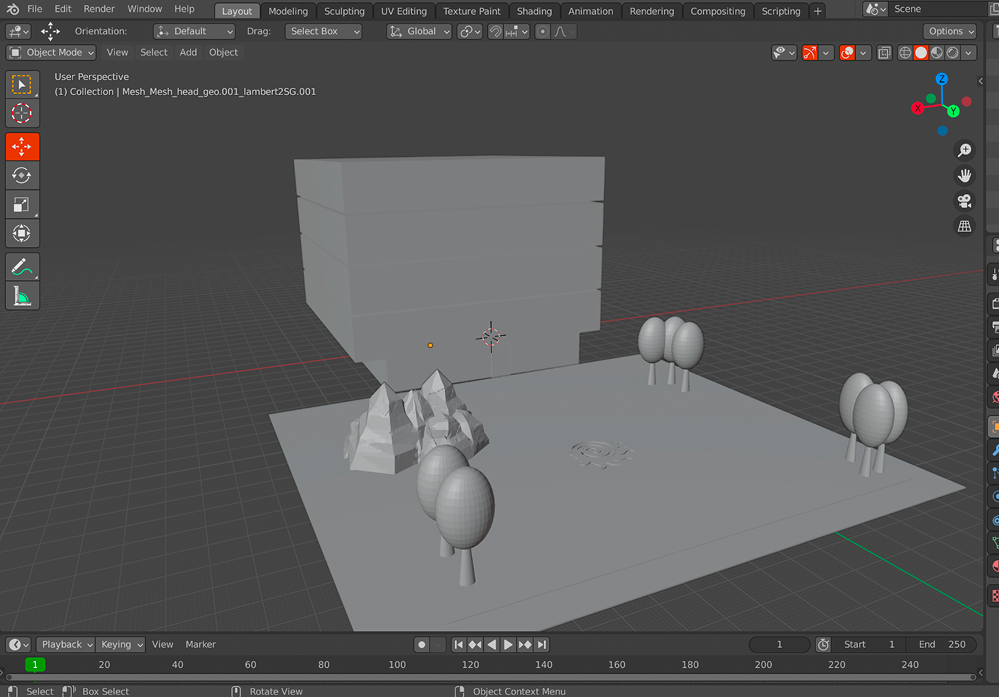999x697 pixels.
Task: Open the Object Mode dropdown
Action: (x=52, y=53)
